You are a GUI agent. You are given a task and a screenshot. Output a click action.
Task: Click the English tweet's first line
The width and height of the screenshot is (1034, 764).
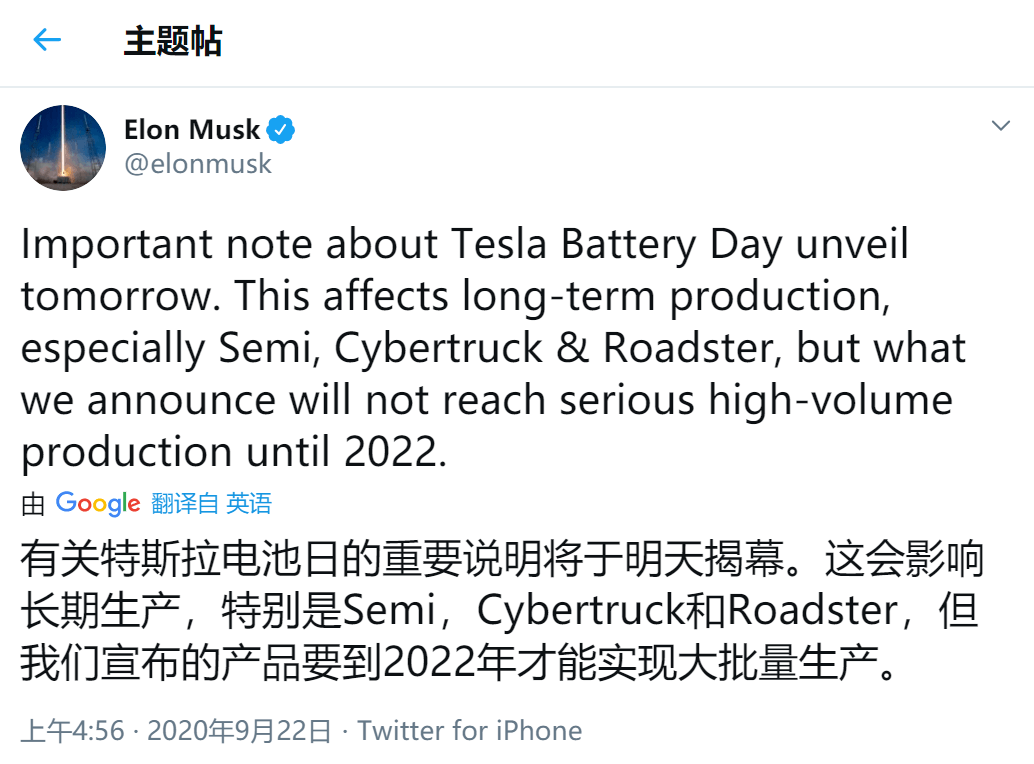pyautogui.click(x=465, y=245)
